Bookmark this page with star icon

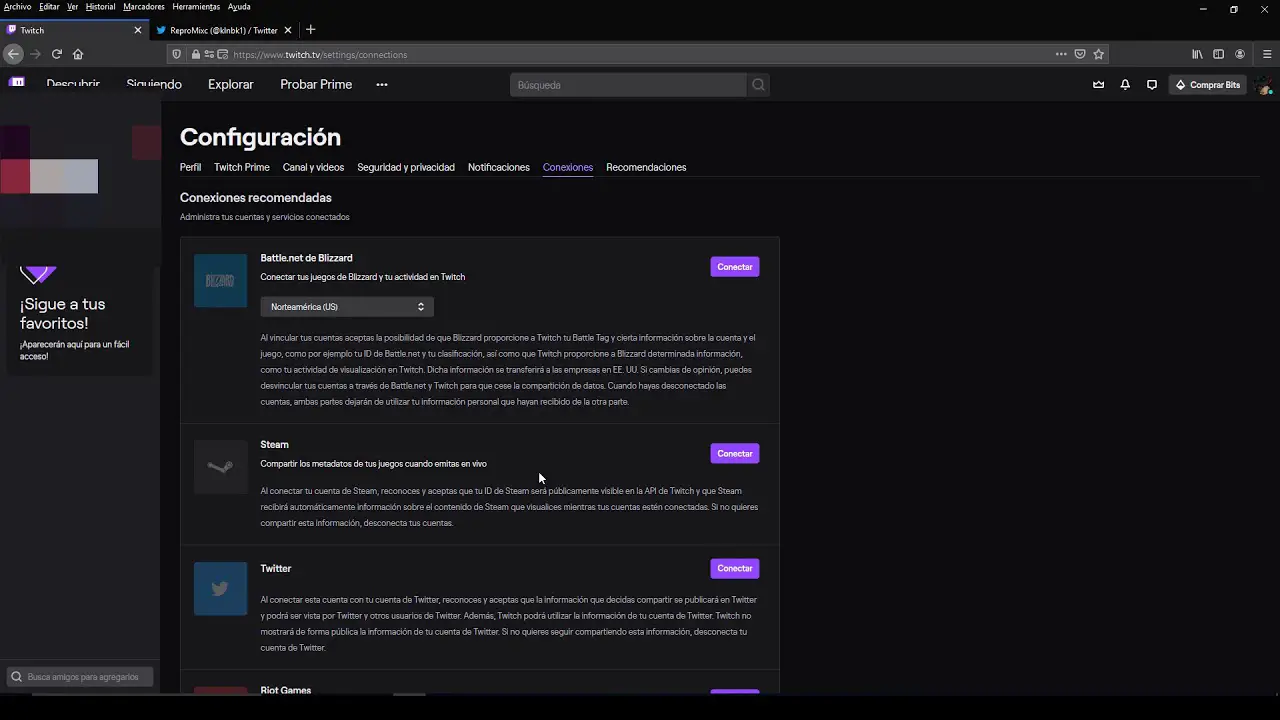pos(1098,54)
